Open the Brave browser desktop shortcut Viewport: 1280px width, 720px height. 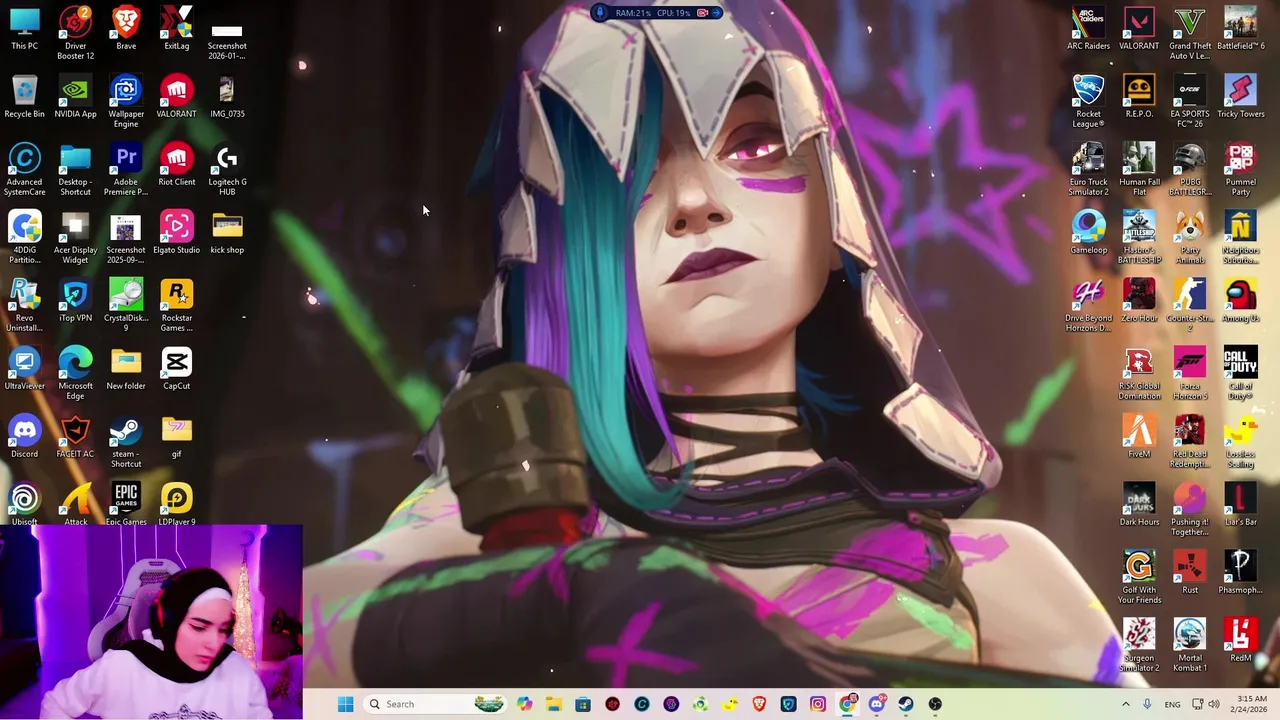126,29
